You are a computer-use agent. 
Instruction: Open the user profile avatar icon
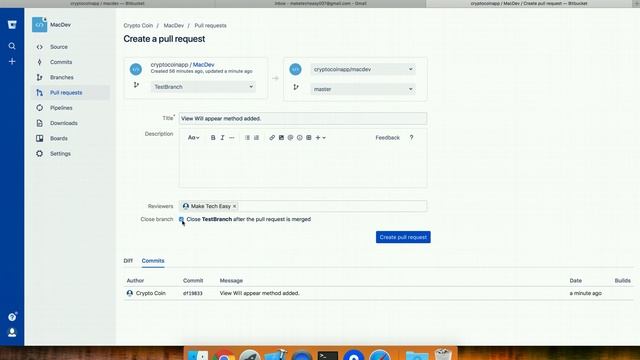pyautogui.click(x=12, y=332)
